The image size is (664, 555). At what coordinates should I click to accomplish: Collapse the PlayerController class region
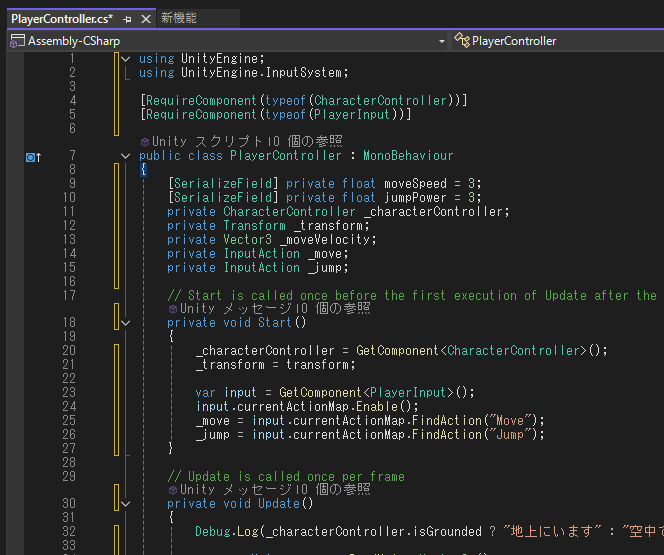click(x=125, y=156)
